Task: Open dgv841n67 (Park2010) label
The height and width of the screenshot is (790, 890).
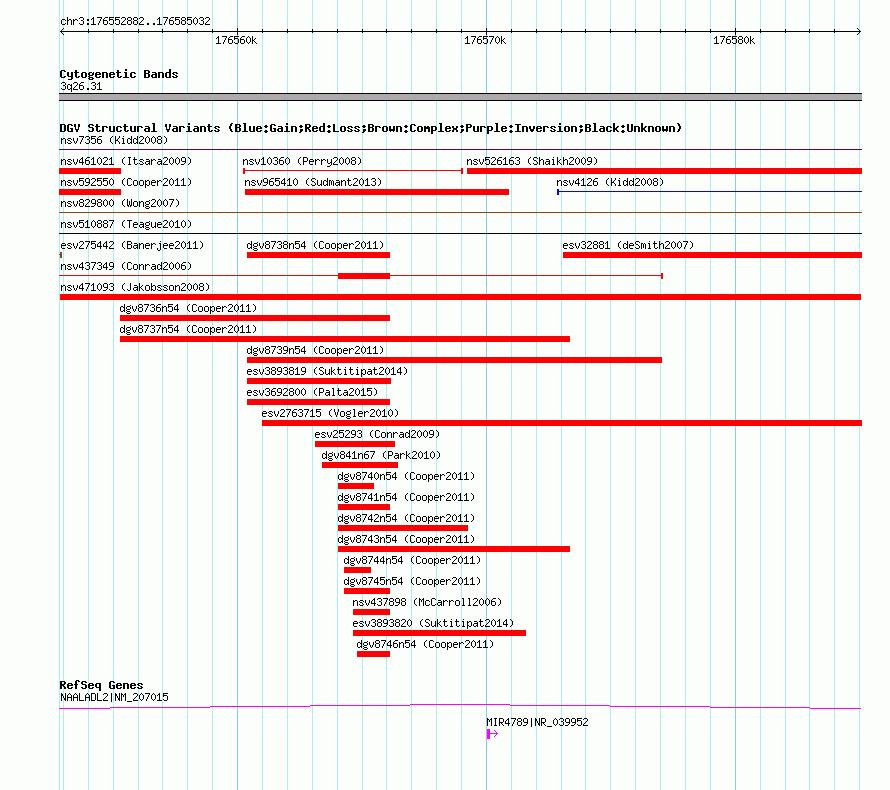Action: [381, 455]
